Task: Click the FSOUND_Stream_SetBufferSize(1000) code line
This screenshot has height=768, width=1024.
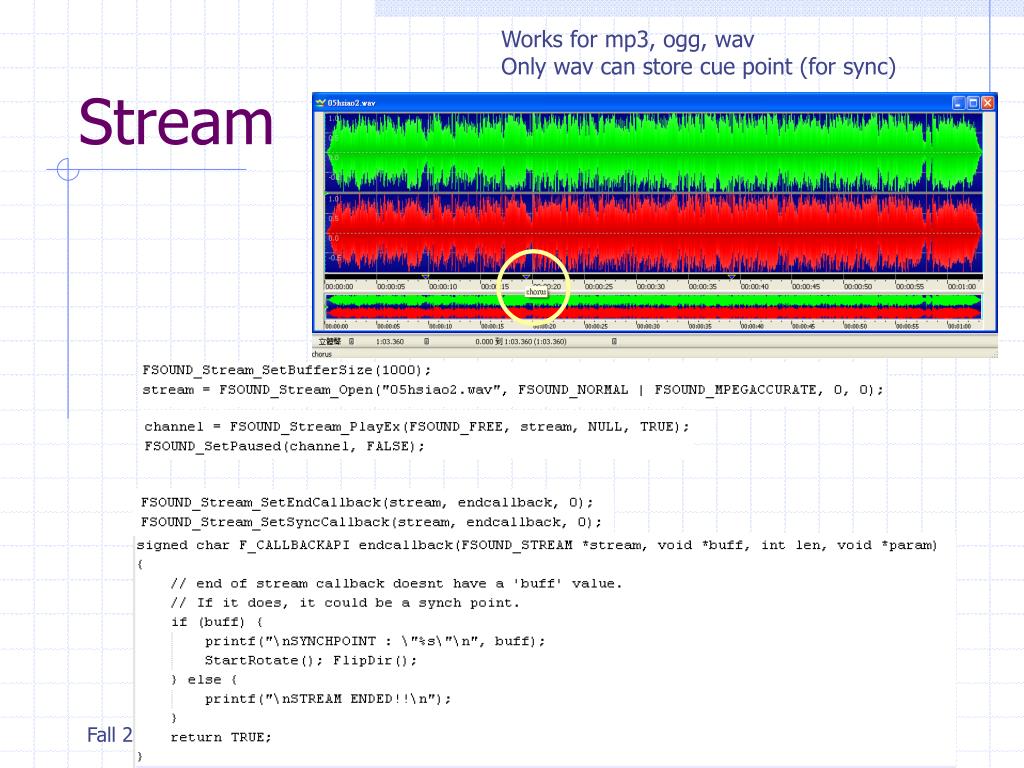Action: (287, 370)
